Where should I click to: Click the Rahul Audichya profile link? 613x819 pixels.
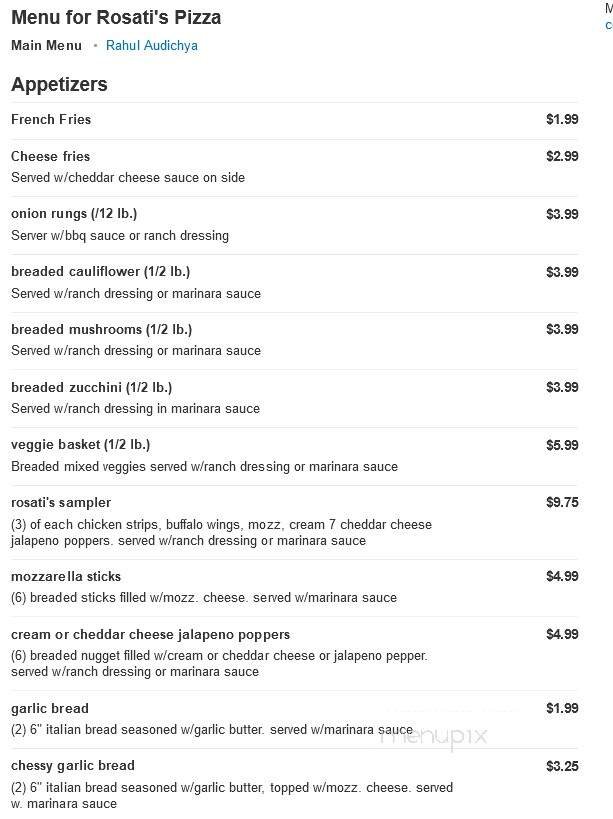(151, 45)
